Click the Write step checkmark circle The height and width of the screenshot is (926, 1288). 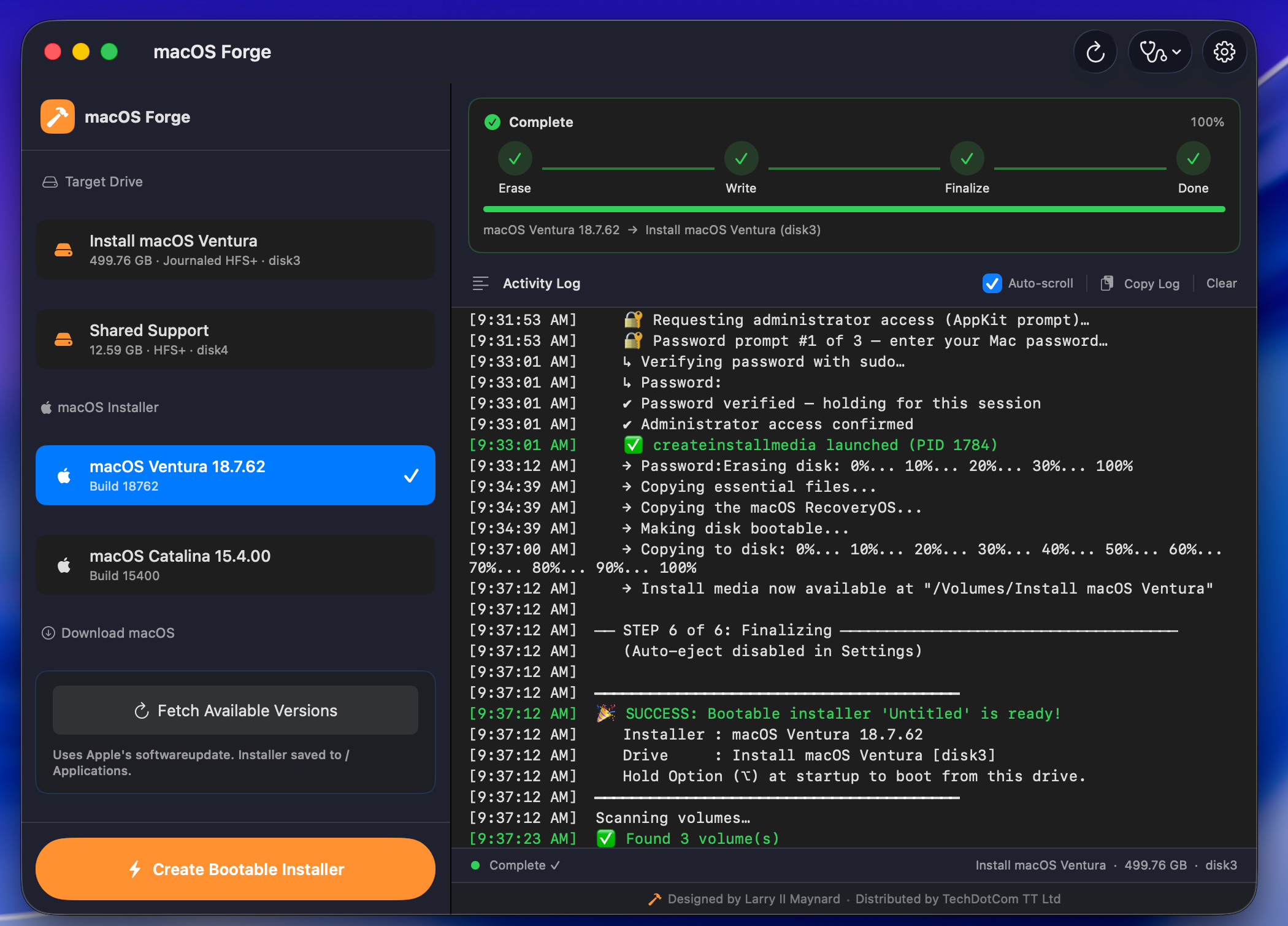pos(741,159)
